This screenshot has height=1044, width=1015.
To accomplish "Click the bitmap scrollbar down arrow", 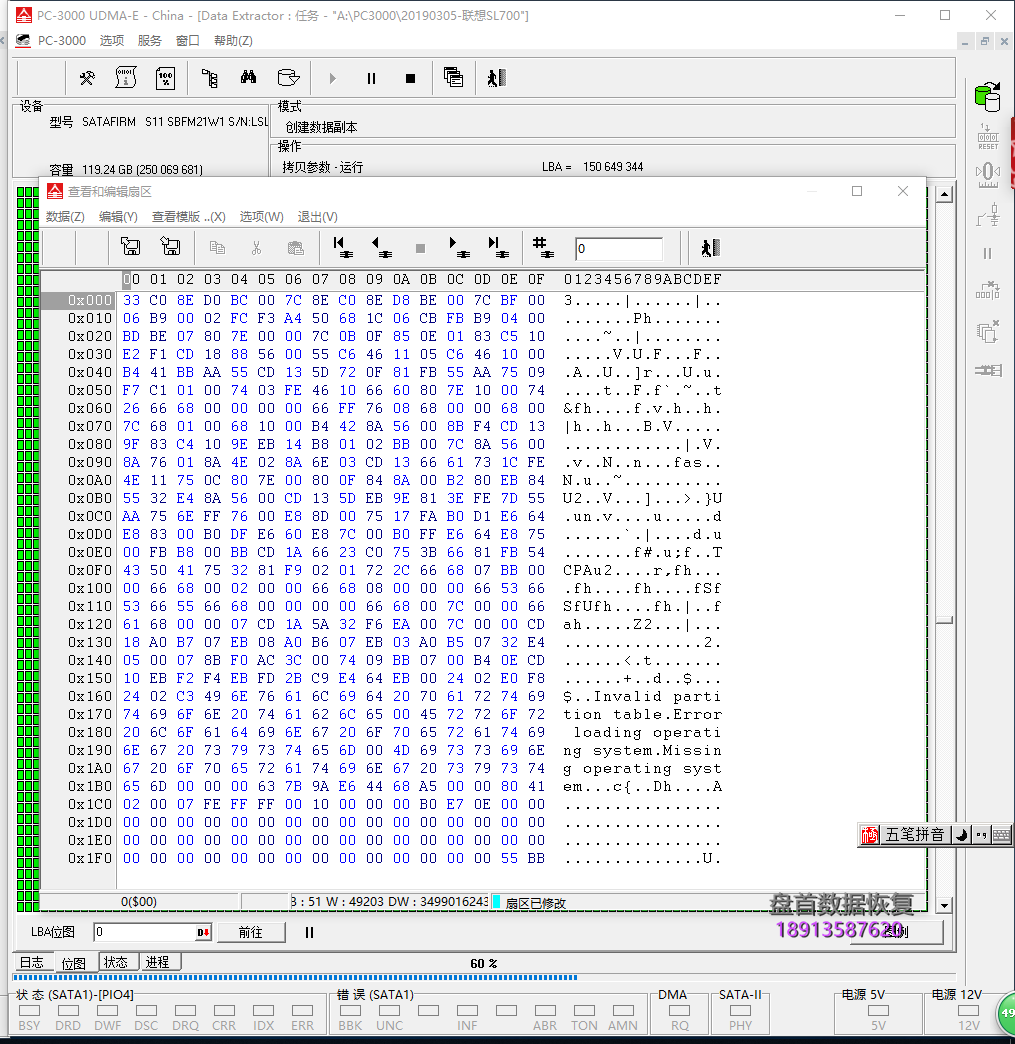I will (944, 905).
